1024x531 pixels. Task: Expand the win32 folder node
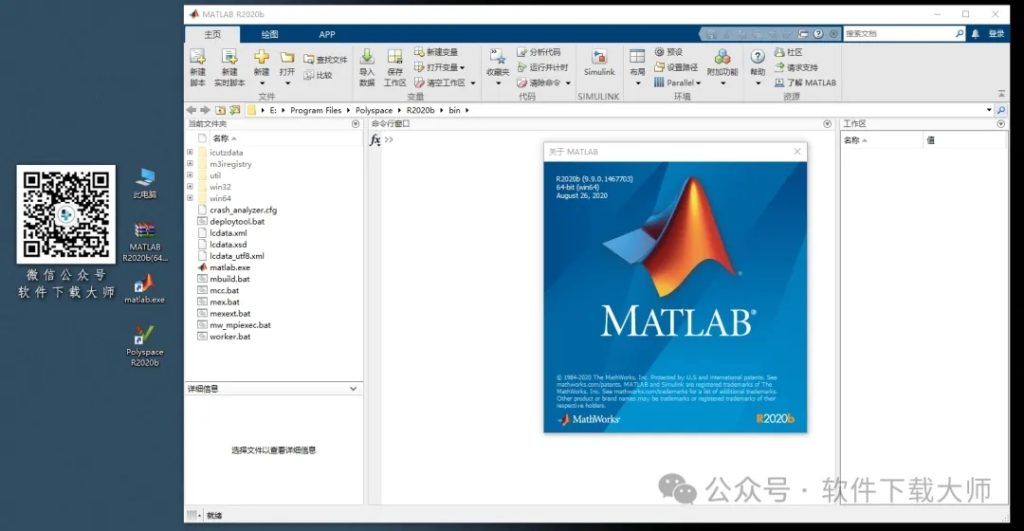190,187
